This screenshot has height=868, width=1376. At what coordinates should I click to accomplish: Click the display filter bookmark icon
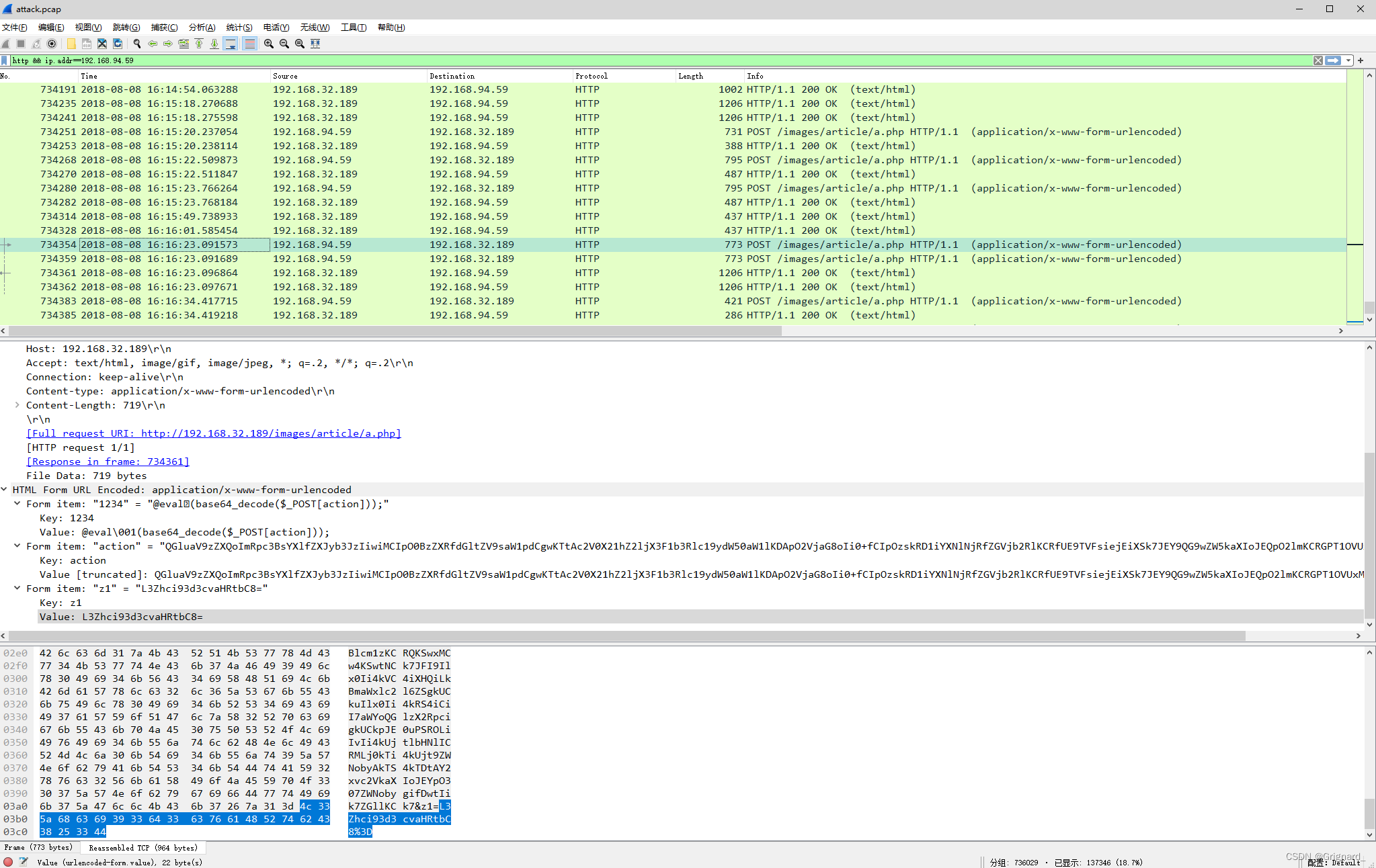5,60
